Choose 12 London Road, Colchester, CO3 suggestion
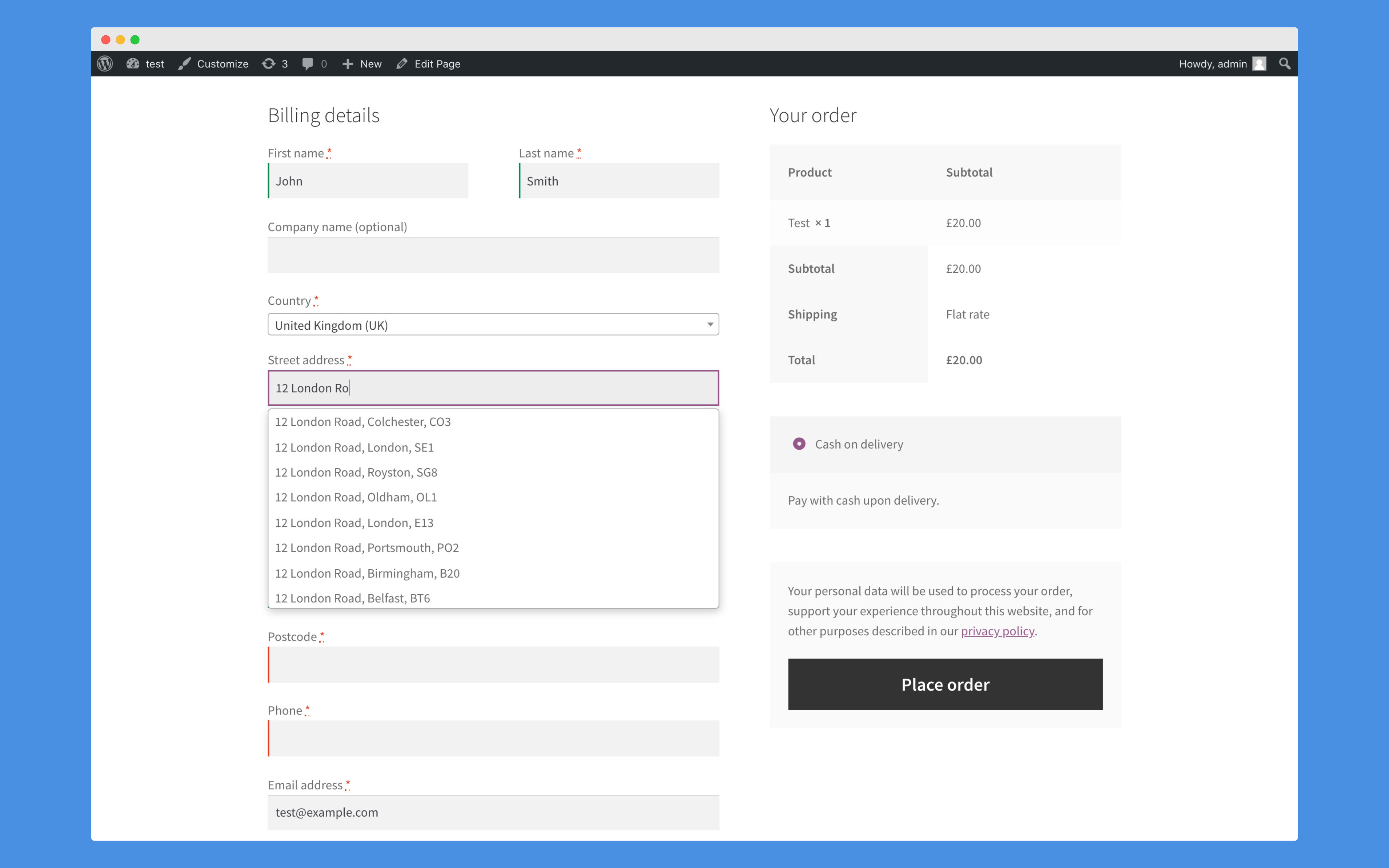Screen dimensions: 1389x868 click(363, 422)
